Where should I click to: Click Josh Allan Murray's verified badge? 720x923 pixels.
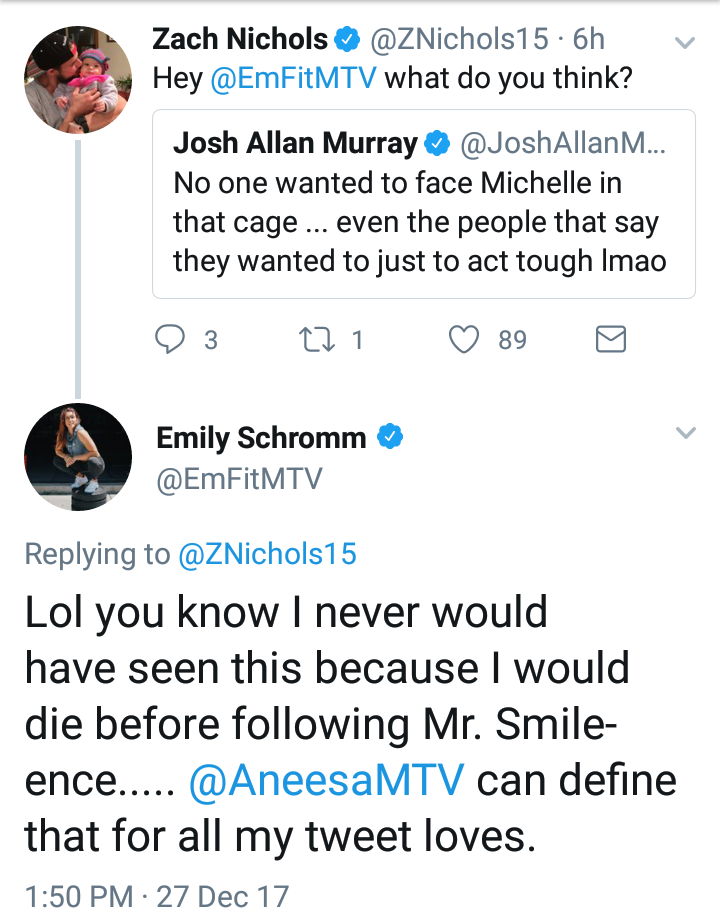click(x=437, y=143)
